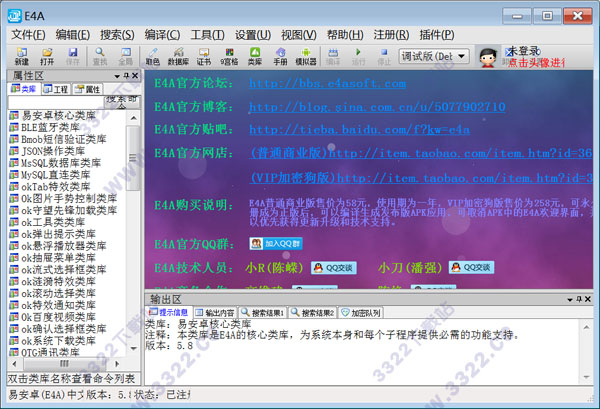Open the bbs.e4asoft.com forum link
Screen dimensions: 600x409
click(x=328, y=83)
